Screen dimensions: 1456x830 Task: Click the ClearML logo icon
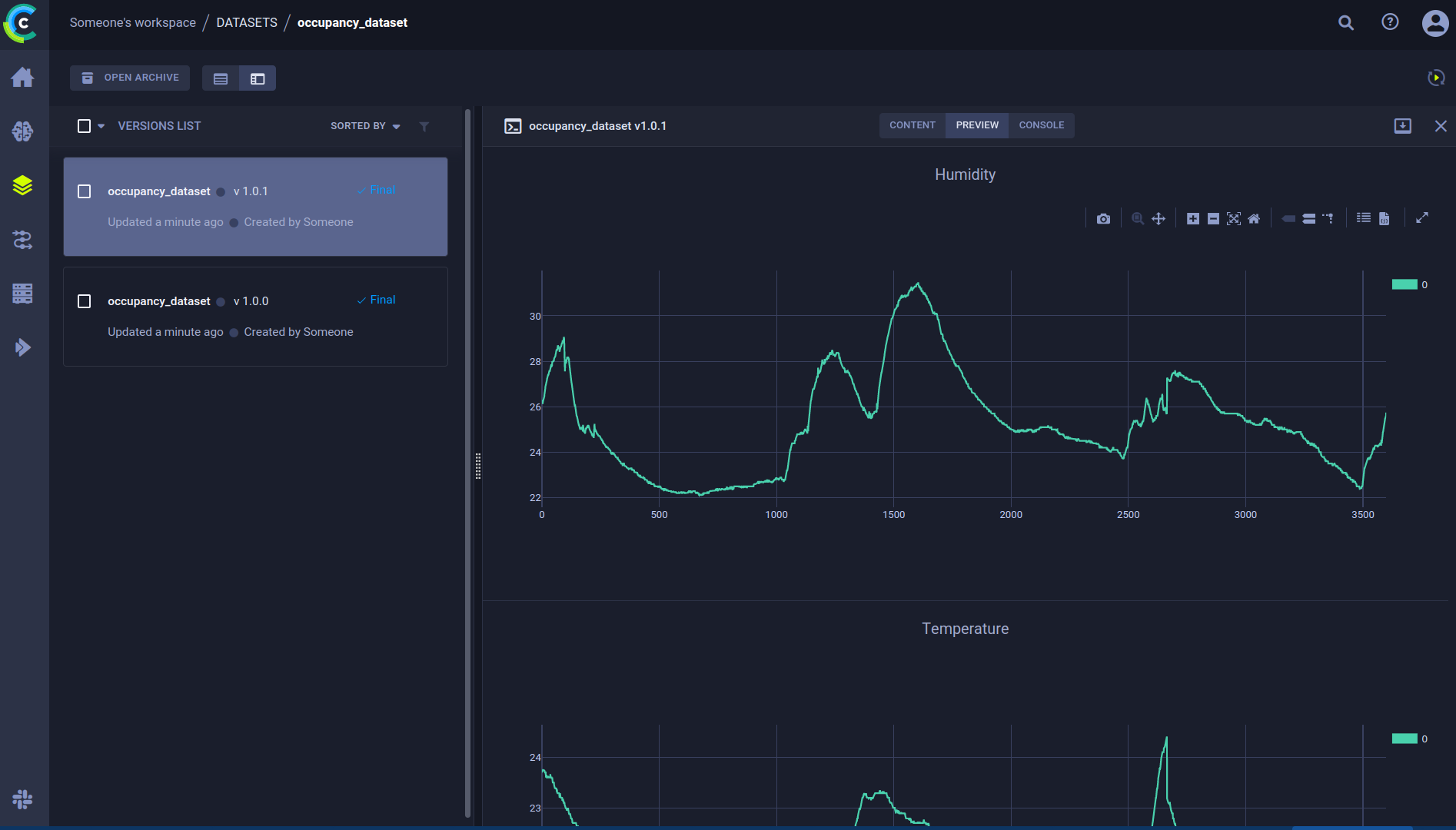coord(21,23)
